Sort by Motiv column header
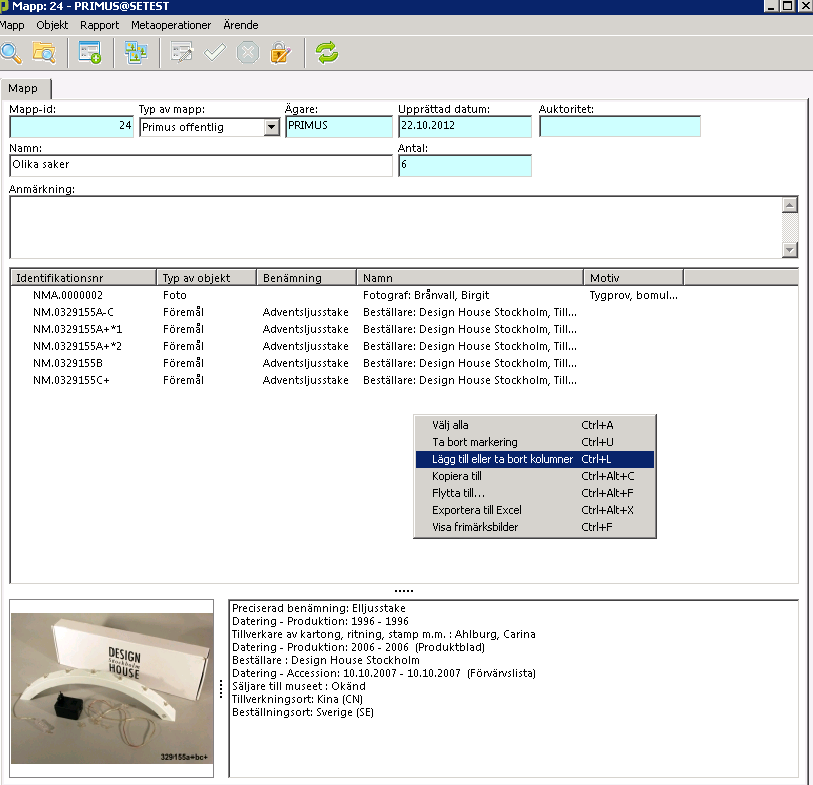Screen dimensions: 813x785 pyautogui.click(x=633, y=278)
